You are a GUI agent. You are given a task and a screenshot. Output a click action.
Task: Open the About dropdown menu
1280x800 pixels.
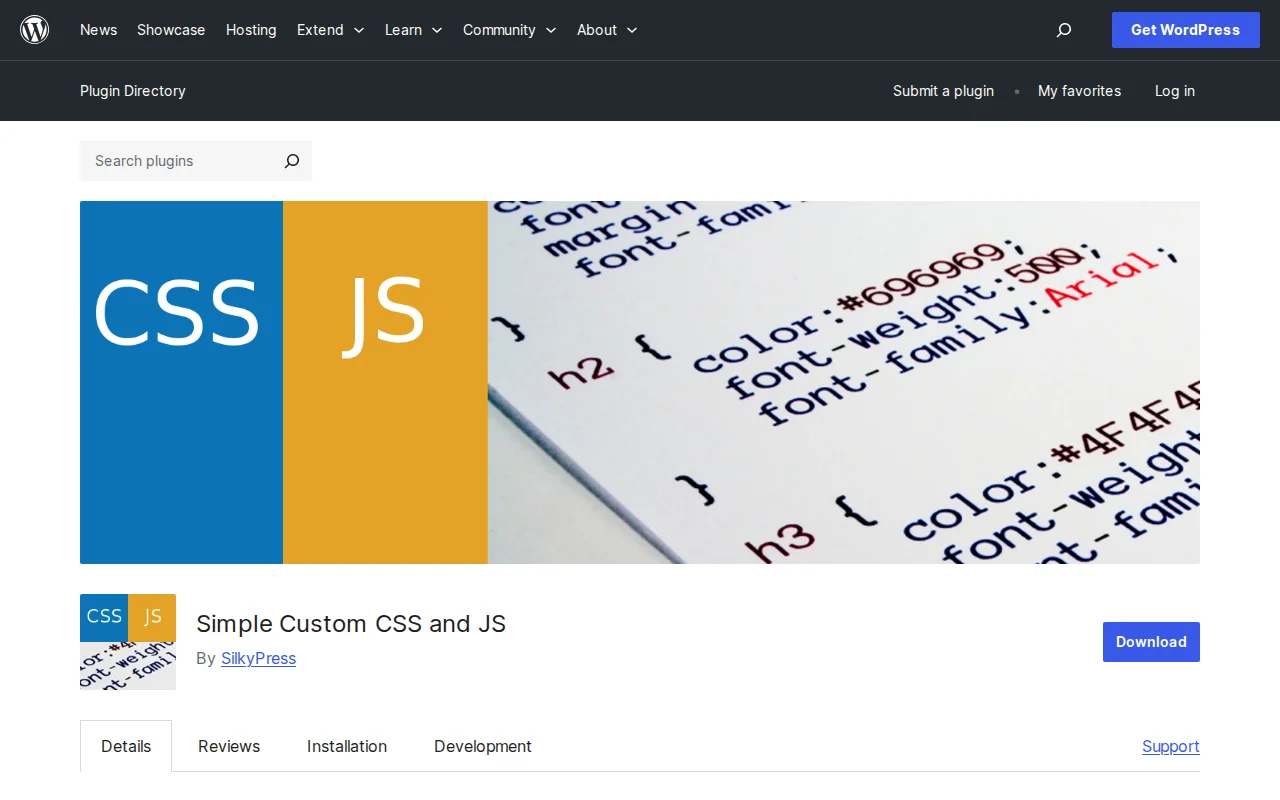coord(606,30)
